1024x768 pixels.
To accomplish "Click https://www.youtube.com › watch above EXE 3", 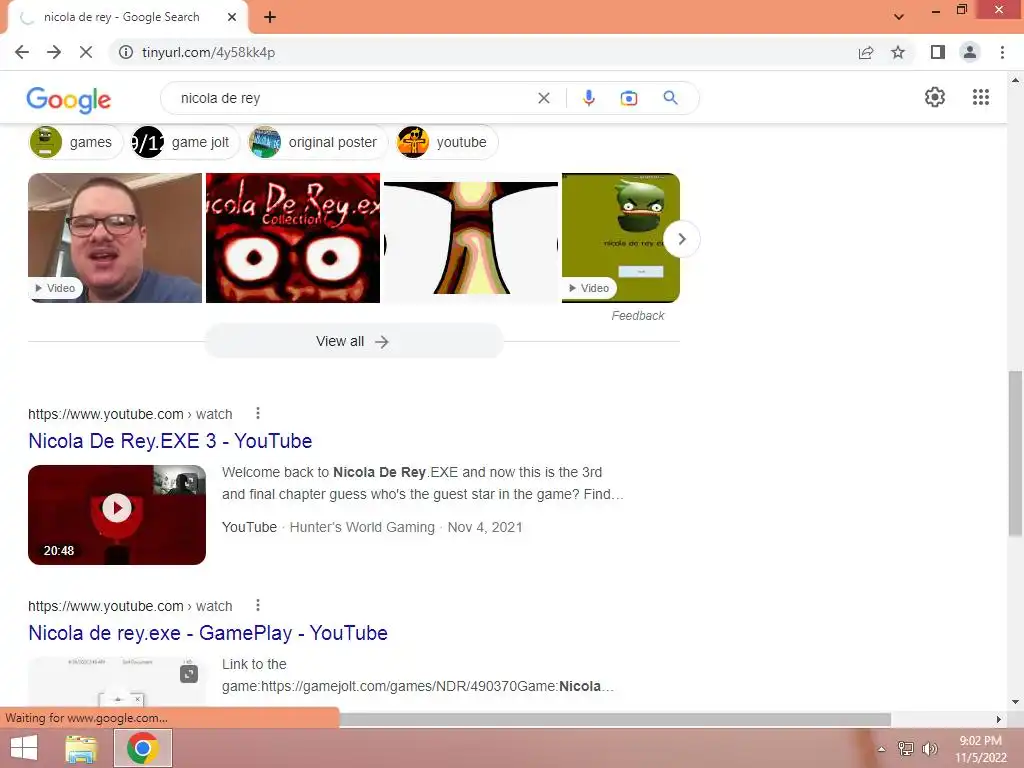I will tap(130, 414).
